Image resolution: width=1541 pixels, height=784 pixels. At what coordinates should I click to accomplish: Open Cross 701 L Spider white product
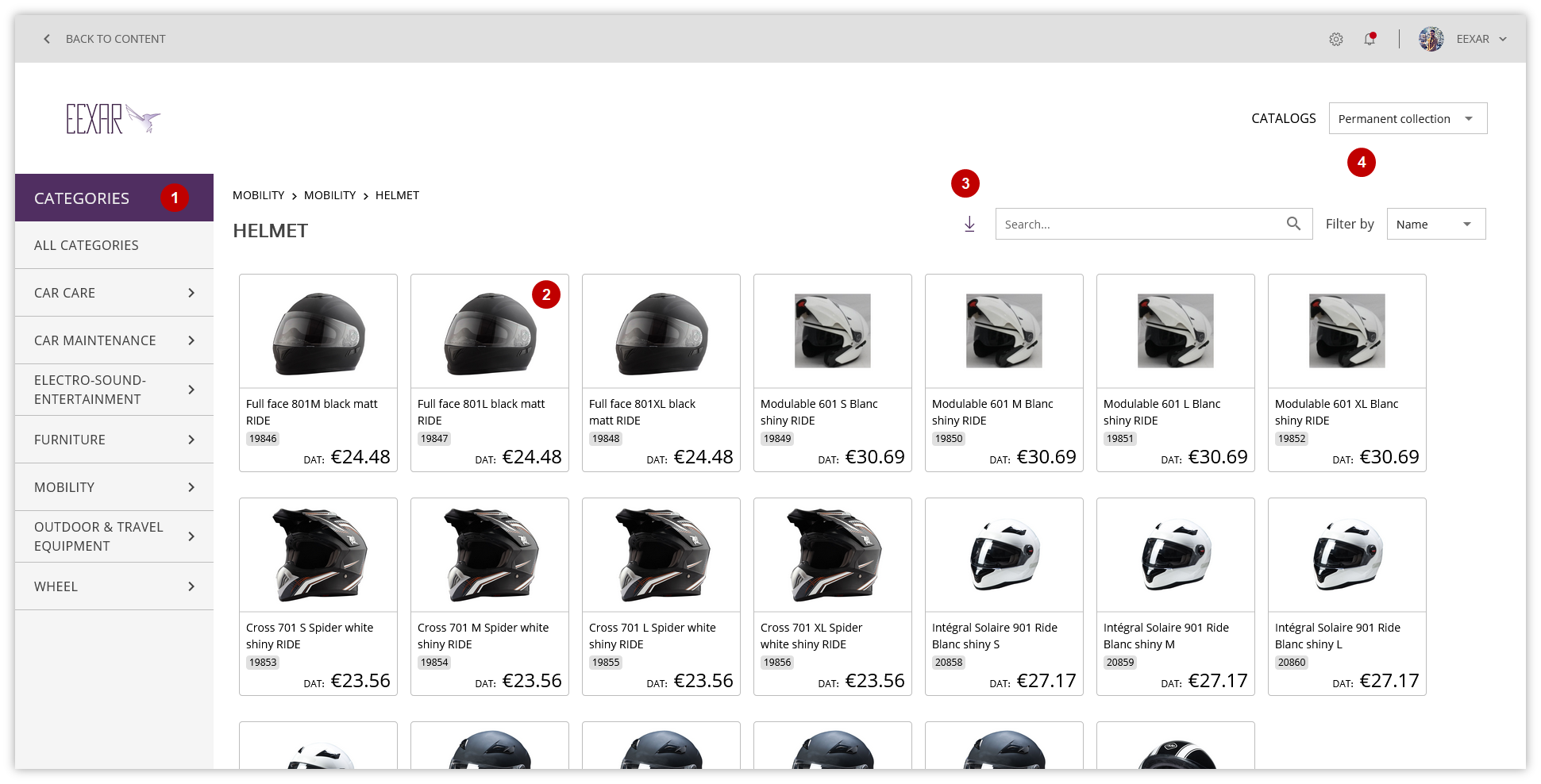(661, 597)
